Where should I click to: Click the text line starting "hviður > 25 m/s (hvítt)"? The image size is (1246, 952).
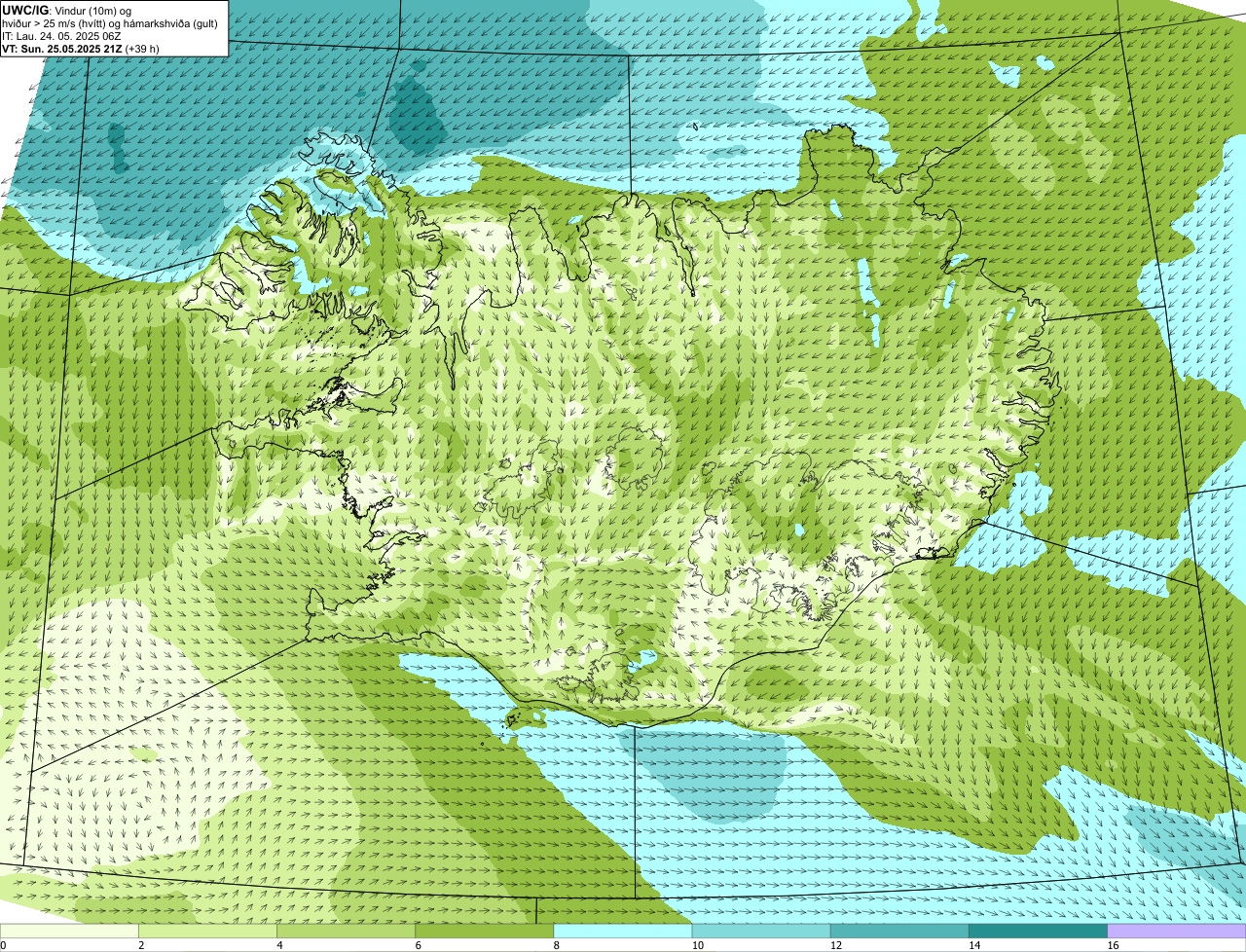pyautogui.click(x=110, y=23)
